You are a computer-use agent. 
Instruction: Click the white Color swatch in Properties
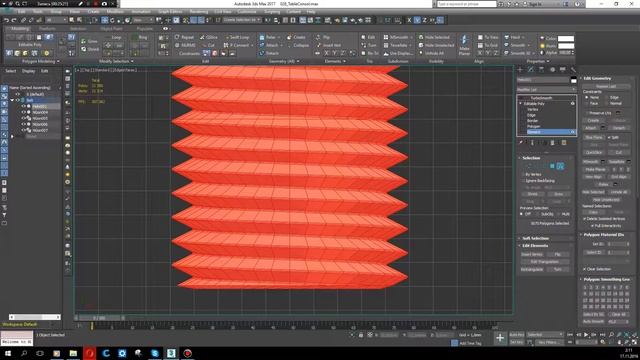[x=566, y=38]
